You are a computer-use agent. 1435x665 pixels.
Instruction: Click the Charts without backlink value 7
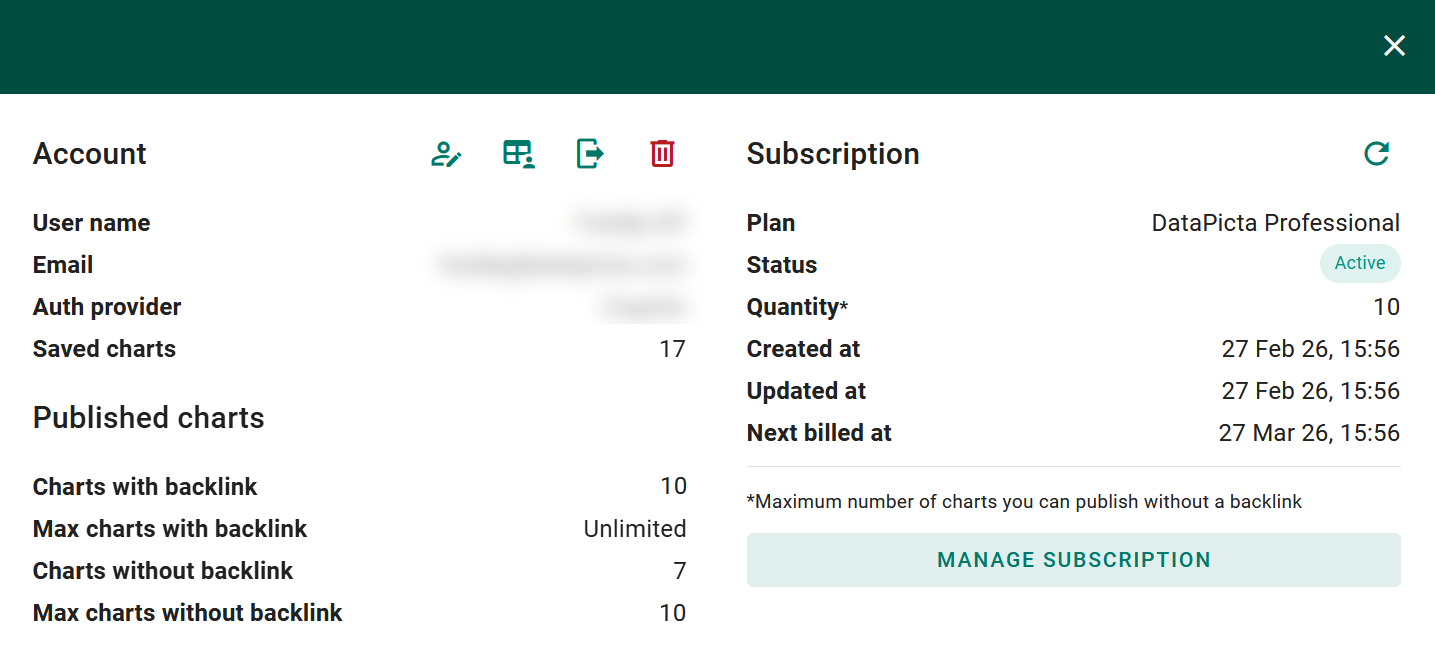tap(680, 570)
